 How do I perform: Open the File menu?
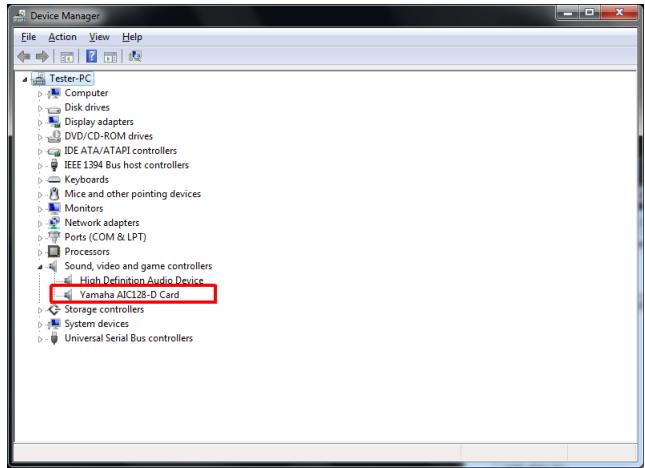[x=28, y=37]
